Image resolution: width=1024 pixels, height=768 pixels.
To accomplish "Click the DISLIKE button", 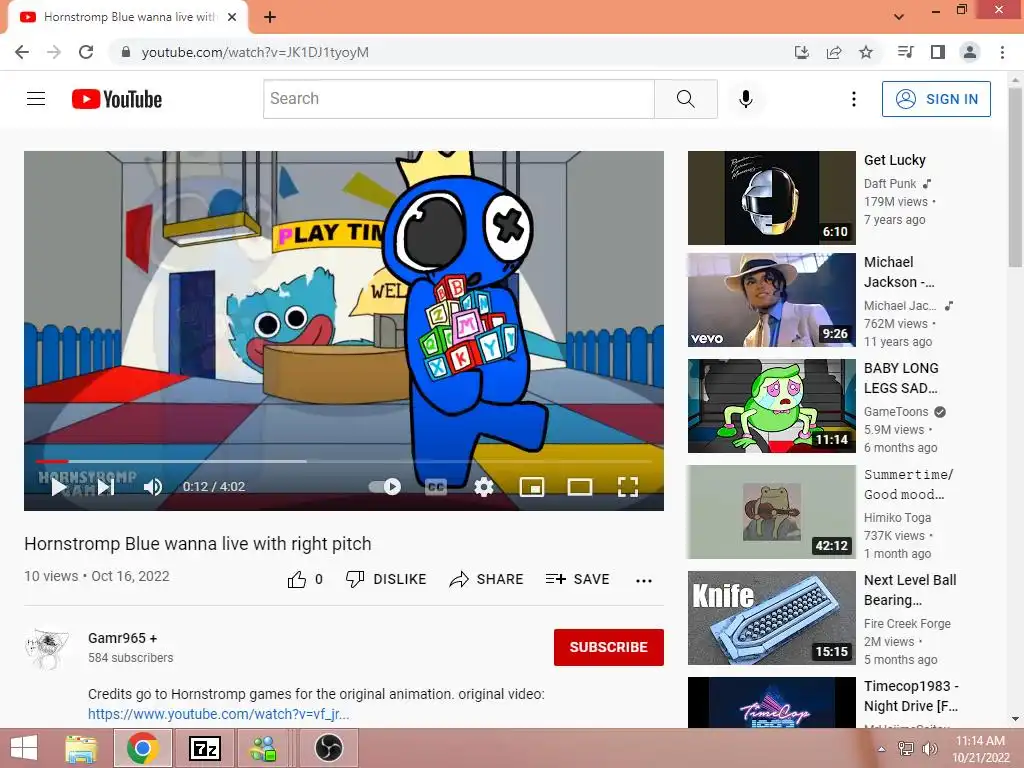I will [386, 579].
